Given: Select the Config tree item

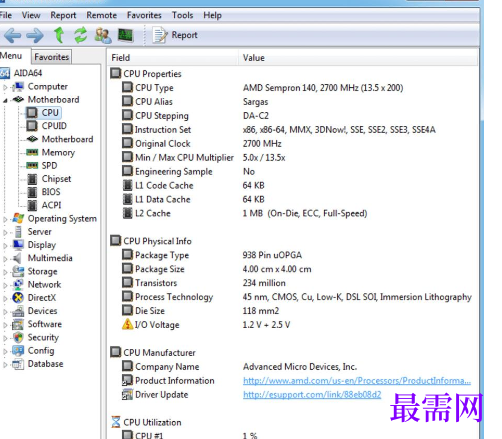Looking at the screenshot, I should (x=41, y=351).
